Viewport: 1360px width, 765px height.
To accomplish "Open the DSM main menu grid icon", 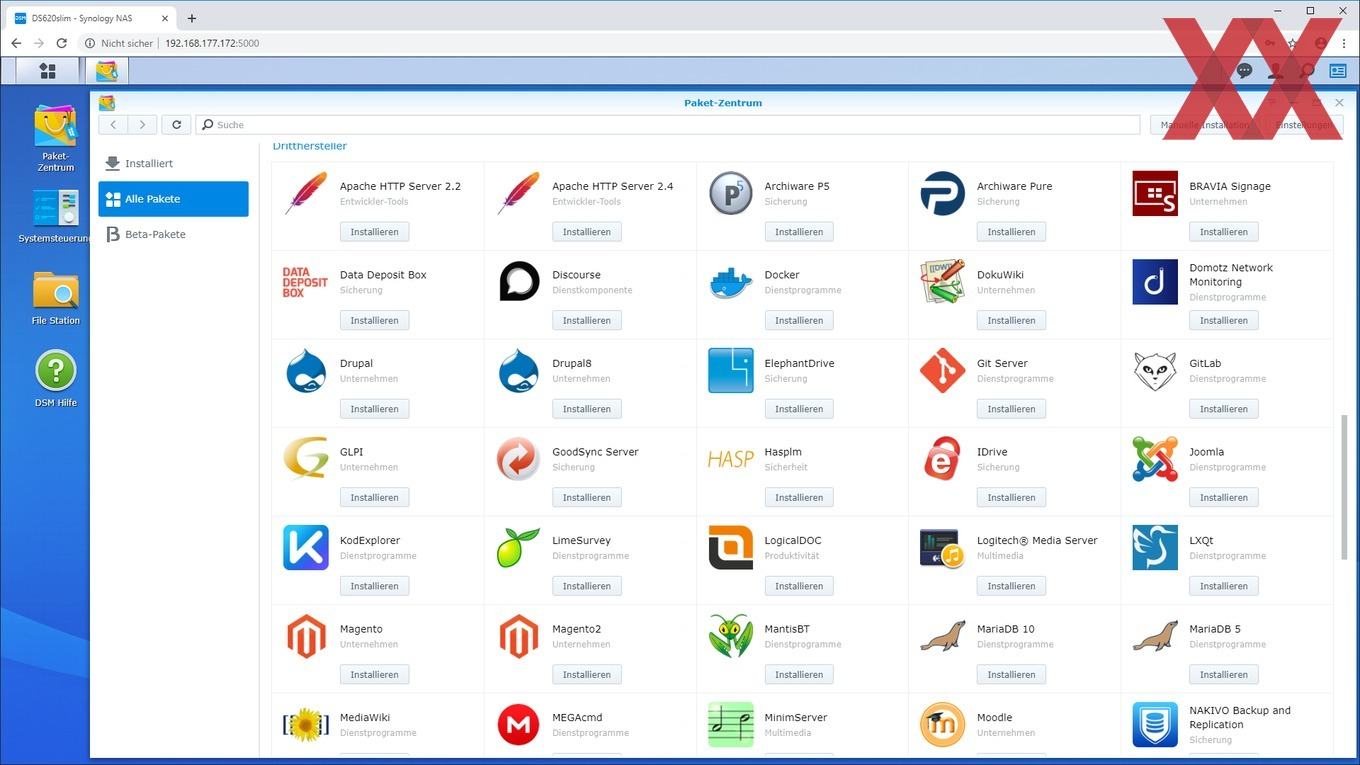I will pyautogui.click(x=47, y=71).
